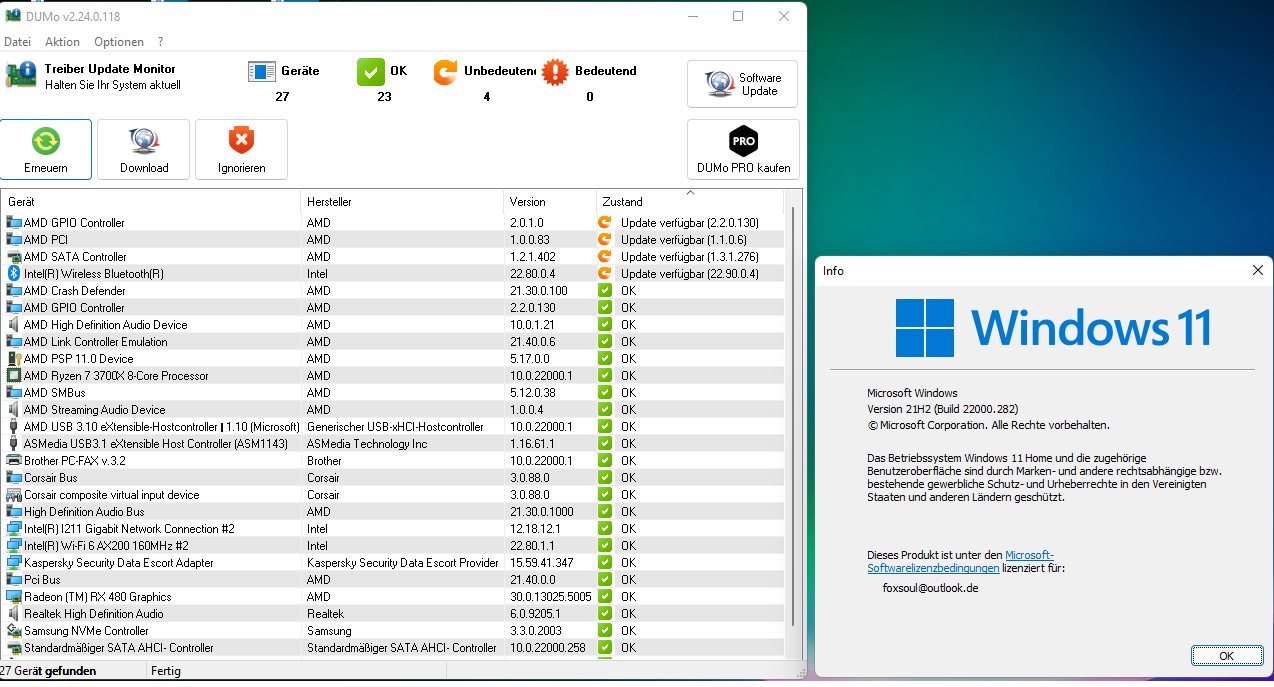The height and width of the screenshot is (687, 1274).
Task: Open Software Update button
Action: tap(742, 84)
